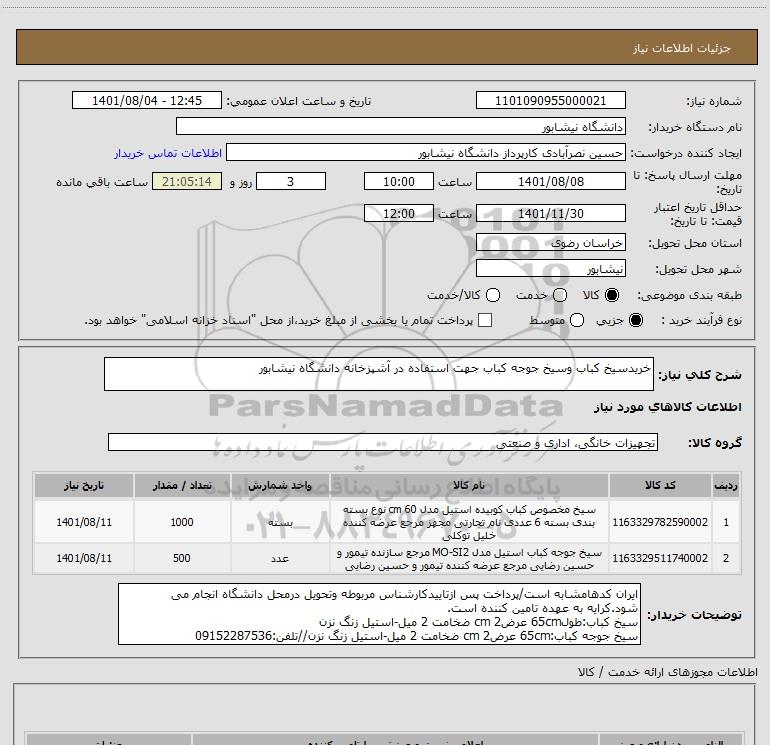Image resolution: width=770 pixels, height=745 pixels.
Task: Click the quantity cell 1000
Action: click(182, 522)
